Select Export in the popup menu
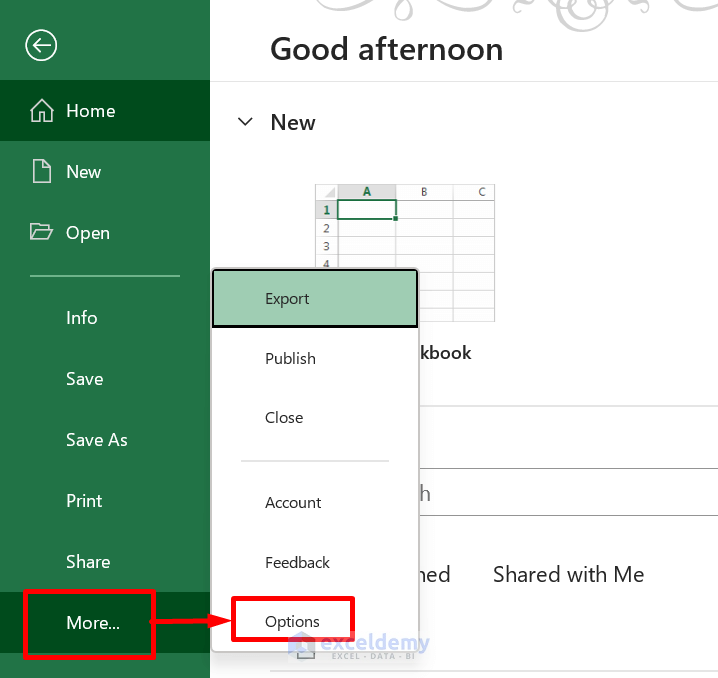The image size is (718, 678). (x=315, y=298)
